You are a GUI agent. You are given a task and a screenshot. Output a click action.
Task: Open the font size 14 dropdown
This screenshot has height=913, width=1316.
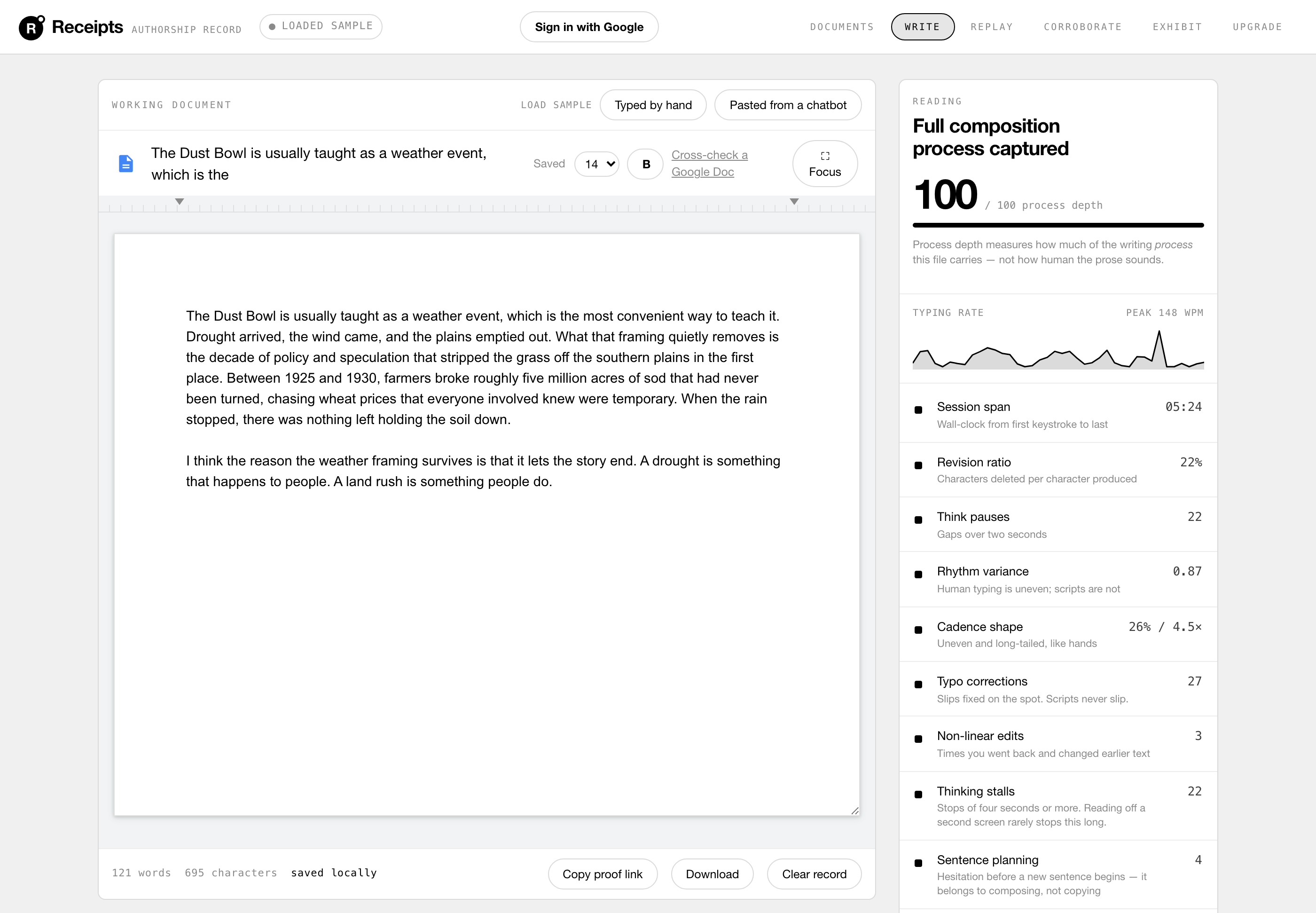pyautogui.click(x=596, y=164)
